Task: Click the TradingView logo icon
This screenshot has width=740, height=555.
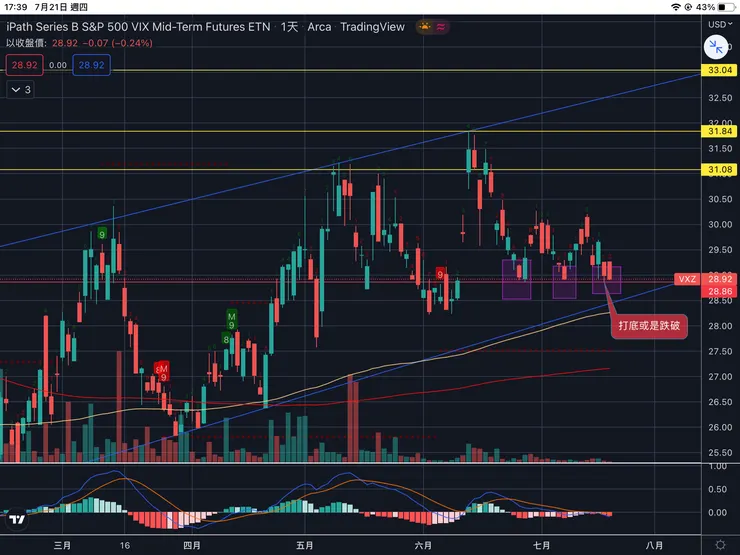Action: [x=17, y=520]
